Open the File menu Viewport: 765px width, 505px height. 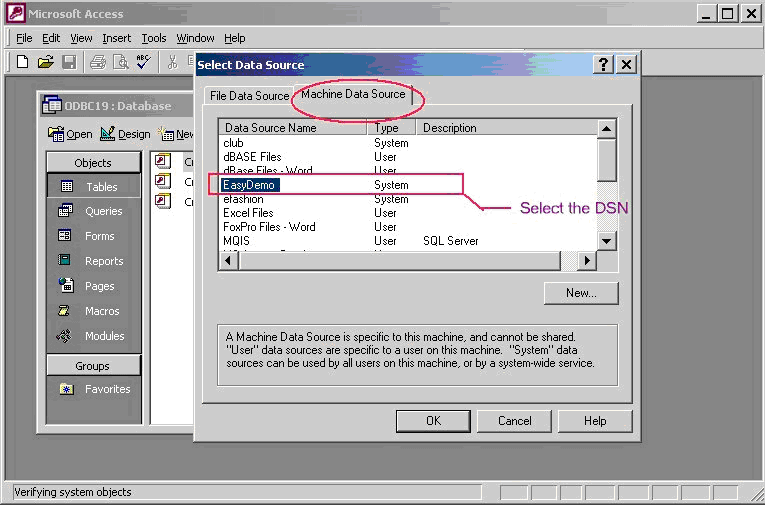click(24, 38)
